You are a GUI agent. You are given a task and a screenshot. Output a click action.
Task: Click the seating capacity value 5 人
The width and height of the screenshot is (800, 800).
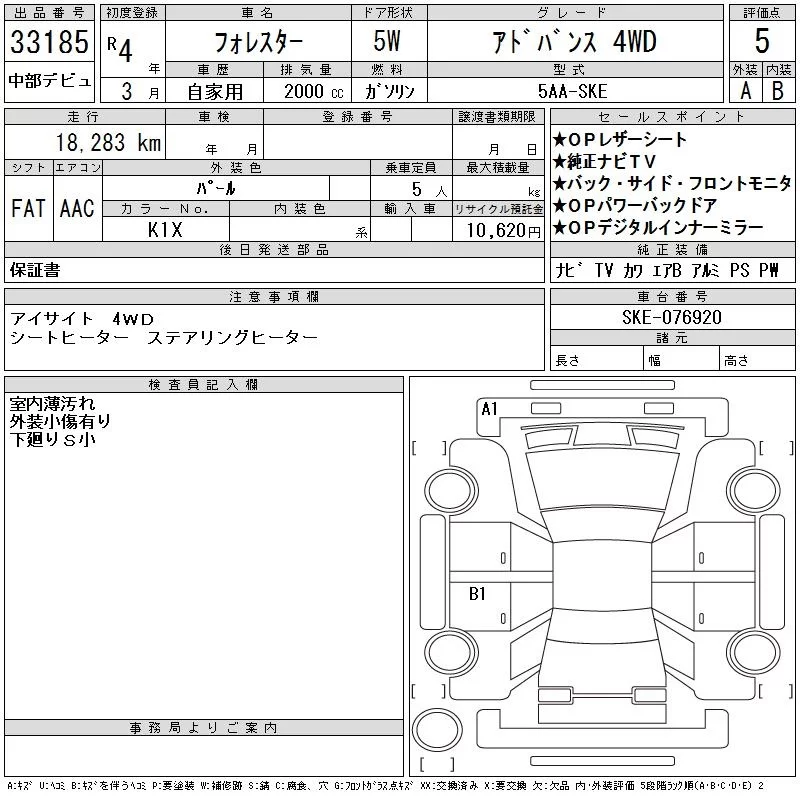click(429, 190)
